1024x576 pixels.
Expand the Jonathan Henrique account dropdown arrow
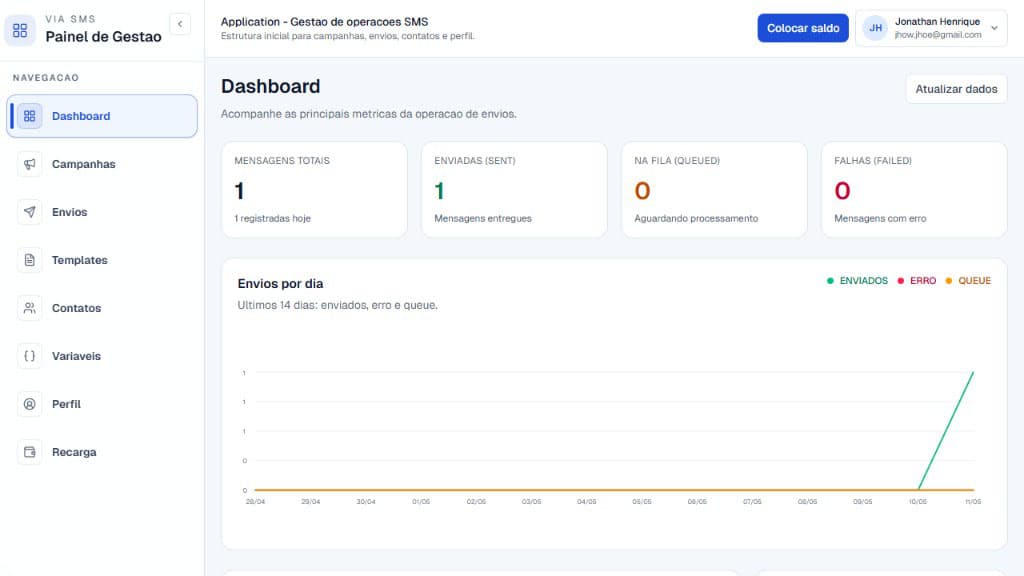[x=994, y=28]
